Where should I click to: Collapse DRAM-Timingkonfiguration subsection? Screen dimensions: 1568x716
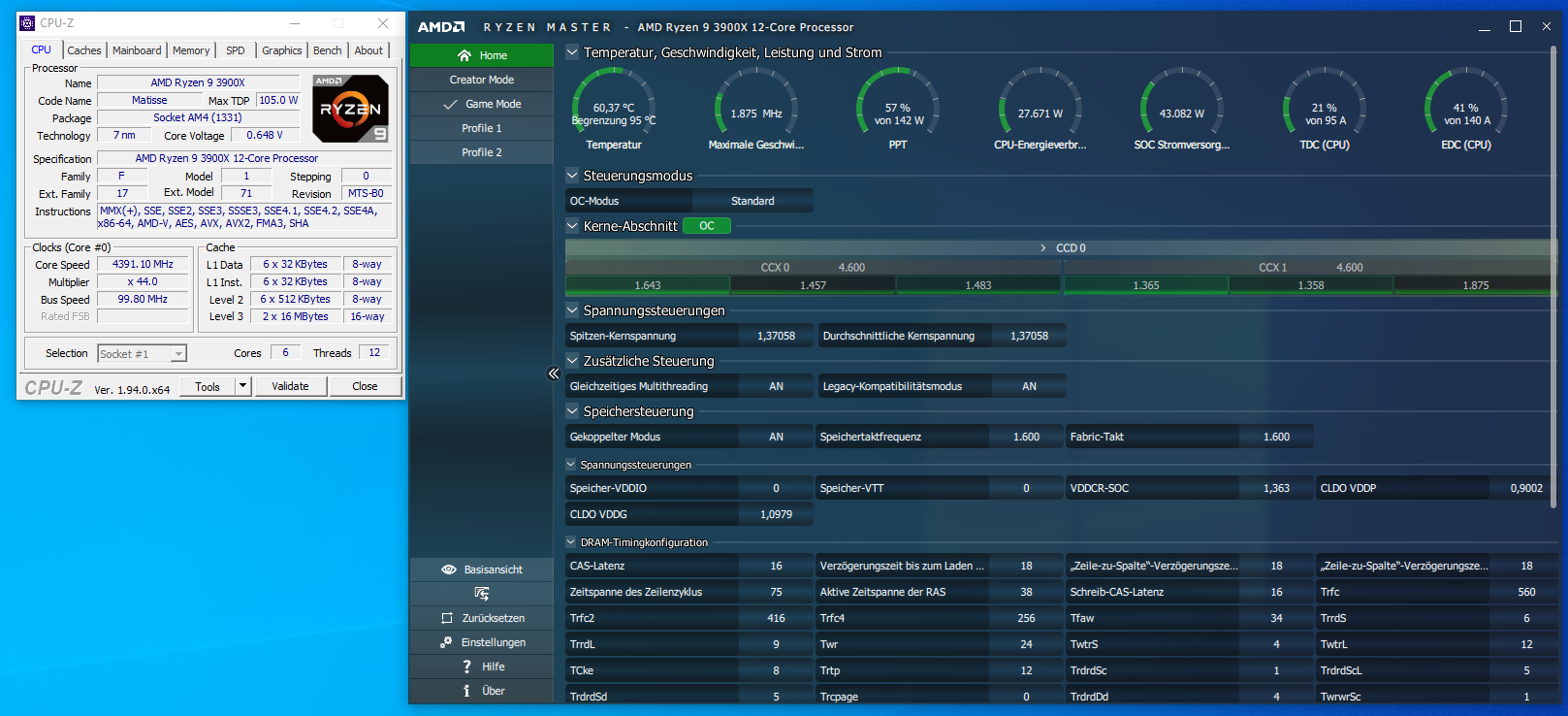point(571,542)
